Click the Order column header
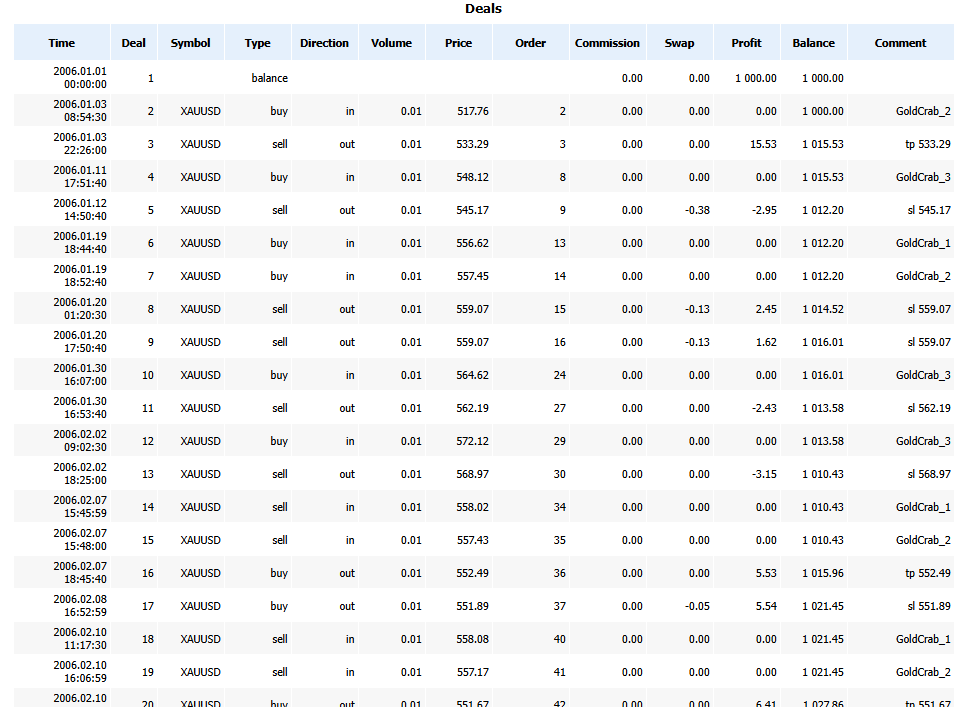Viewport: 980px width, 707px height. coord(530,42)
